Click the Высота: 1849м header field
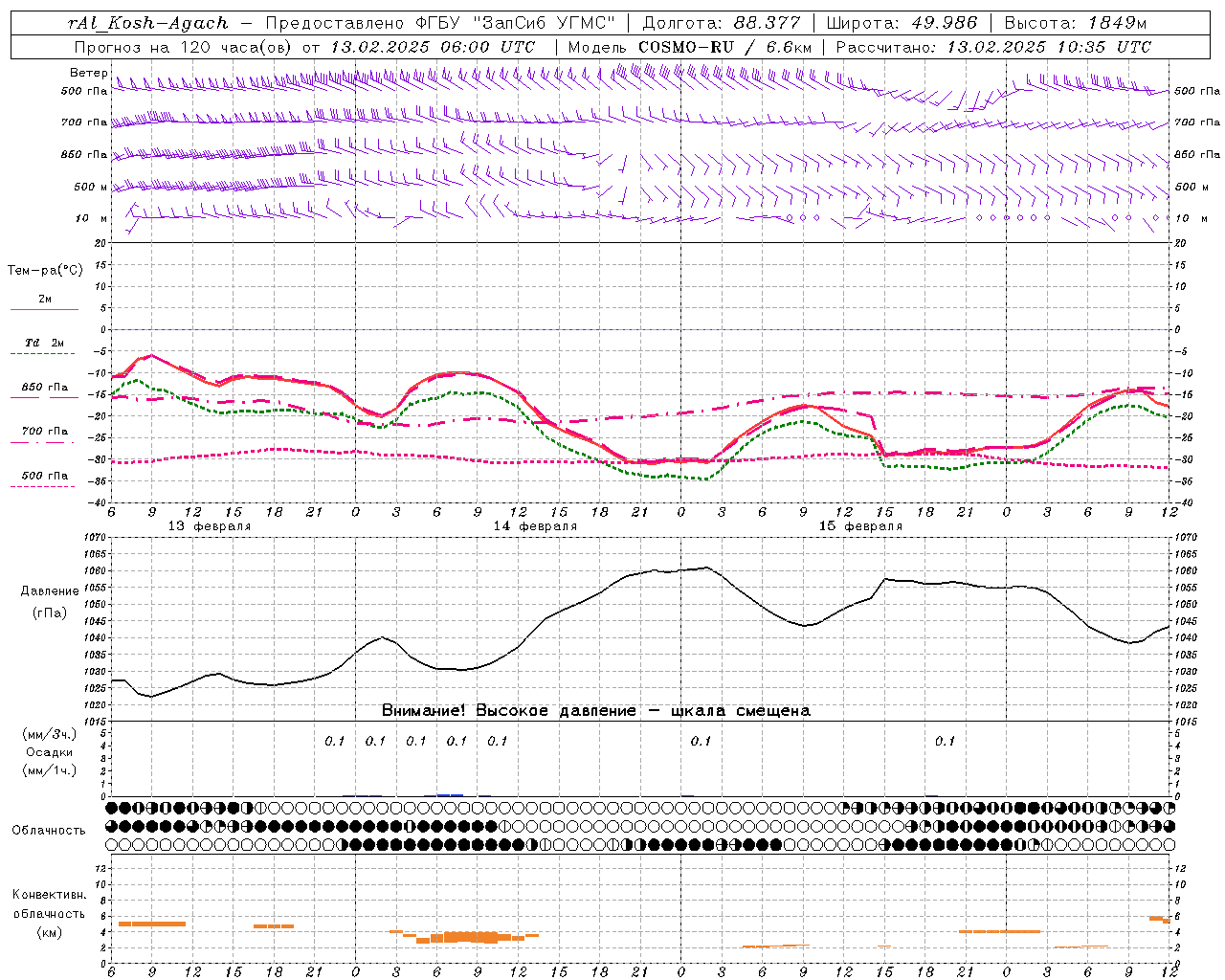The image size is (1225, 980). pyautogui.click(x=1075, y=23)
